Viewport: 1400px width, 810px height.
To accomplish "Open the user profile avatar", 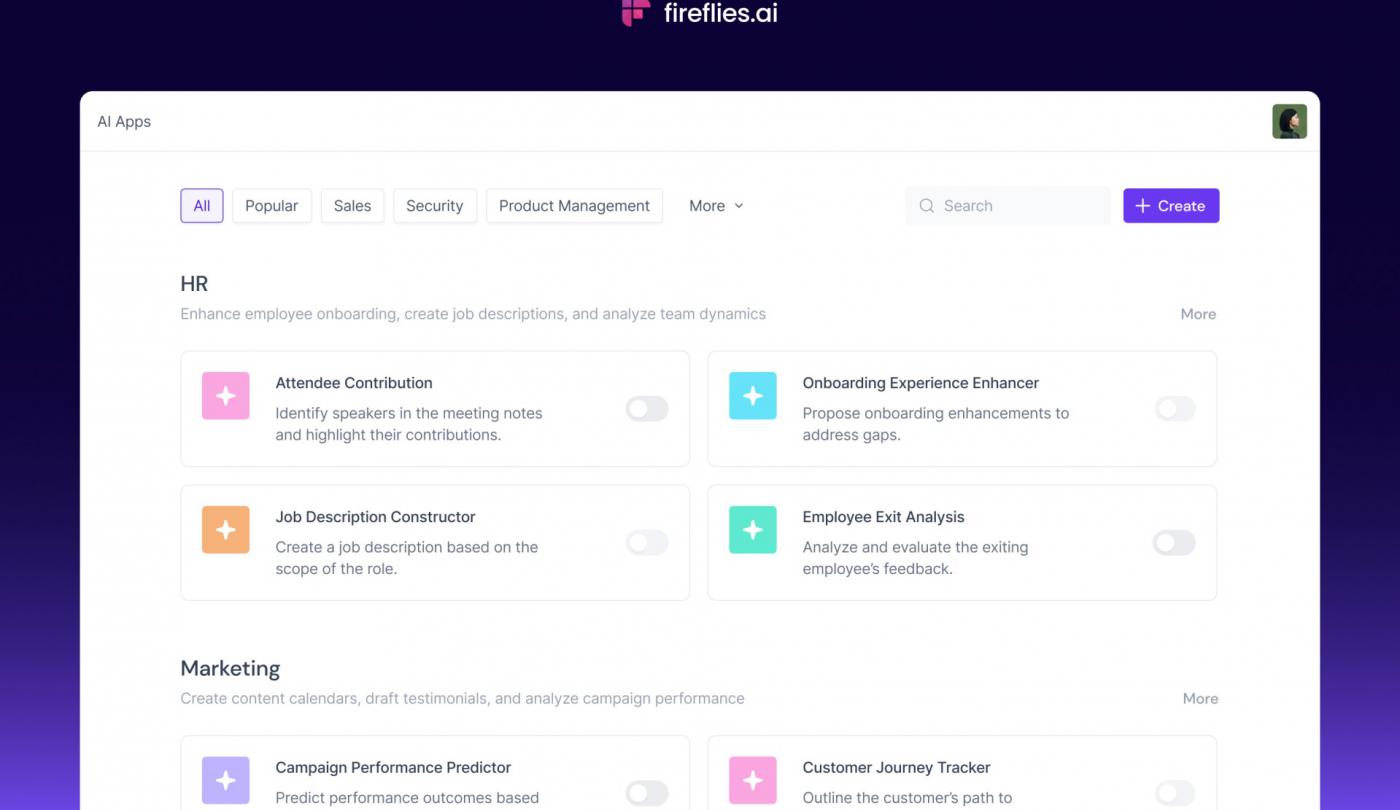I will pyautogui.click(x=1289, y=121).
